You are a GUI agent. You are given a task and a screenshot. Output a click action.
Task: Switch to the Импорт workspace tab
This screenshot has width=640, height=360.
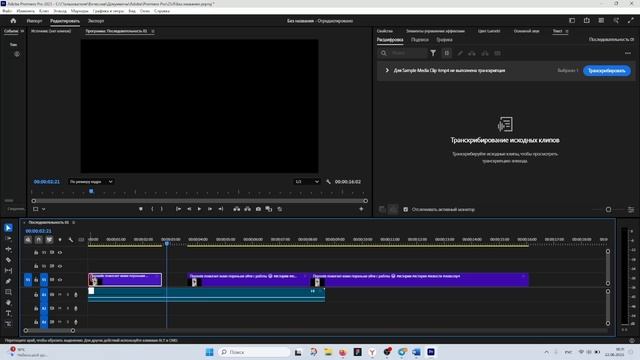(34, 21)
